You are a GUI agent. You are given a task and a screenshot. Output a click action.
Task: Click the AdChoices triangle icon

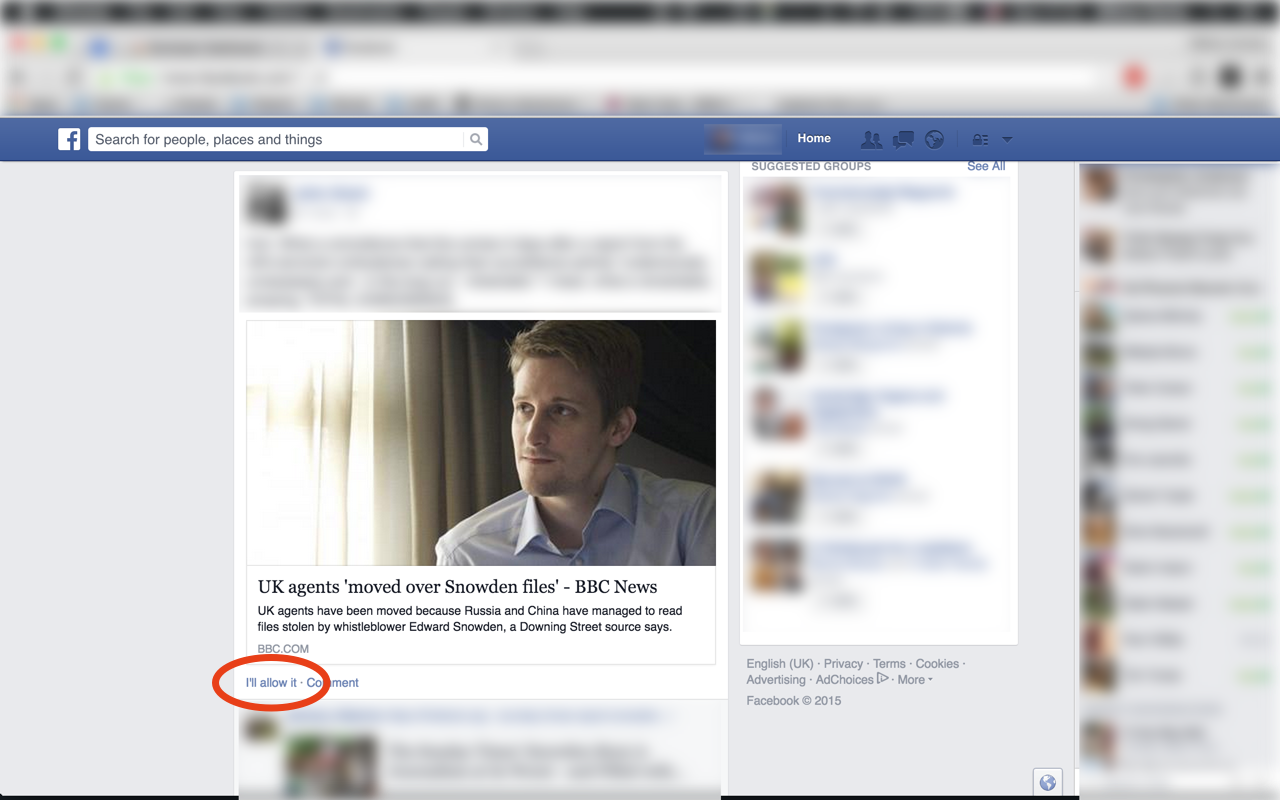[883, 679]
